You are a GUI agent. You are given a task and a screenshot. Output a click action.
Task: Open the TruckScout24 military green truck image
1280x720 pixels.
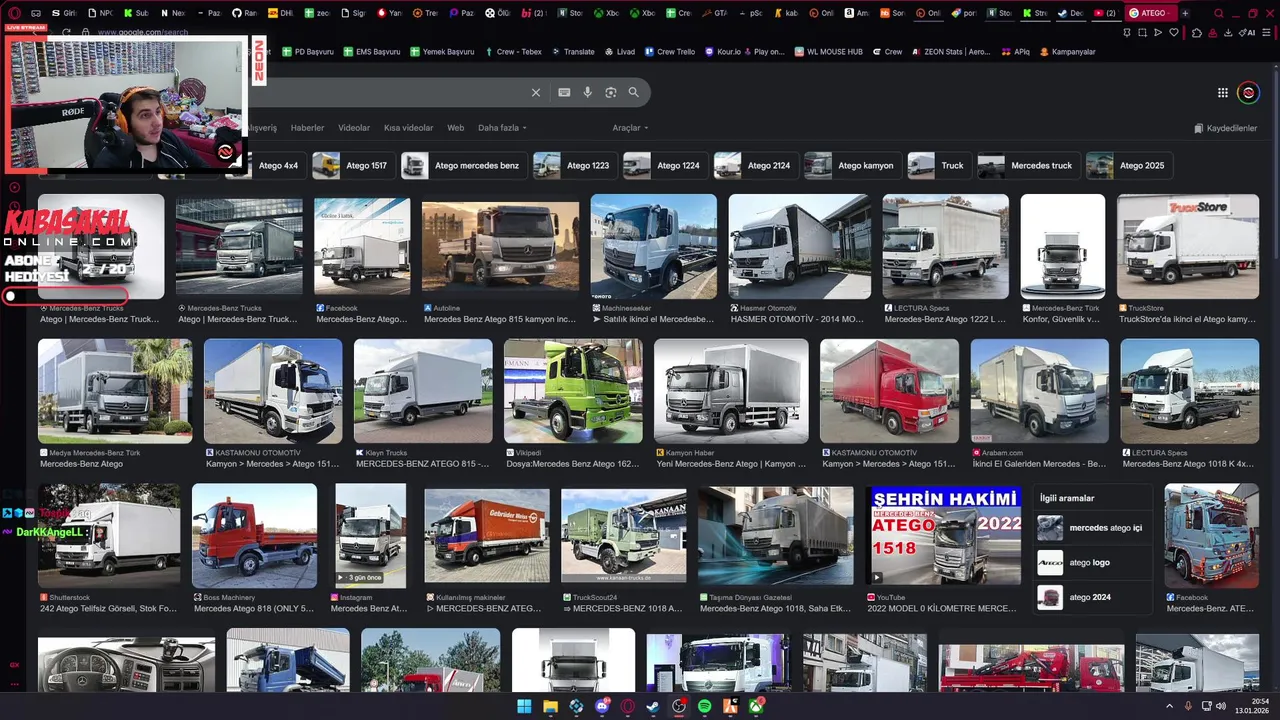click(623, 535)
